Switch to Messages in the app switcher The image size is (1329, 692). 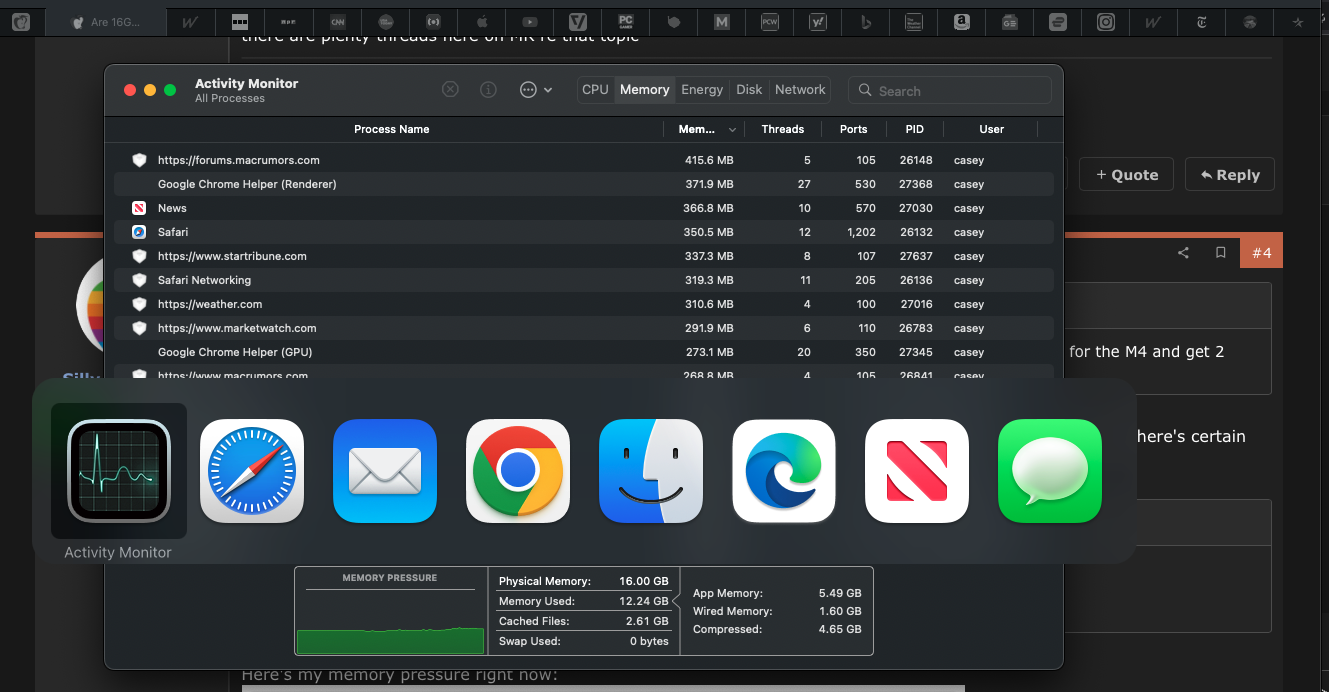[1050, 471]
